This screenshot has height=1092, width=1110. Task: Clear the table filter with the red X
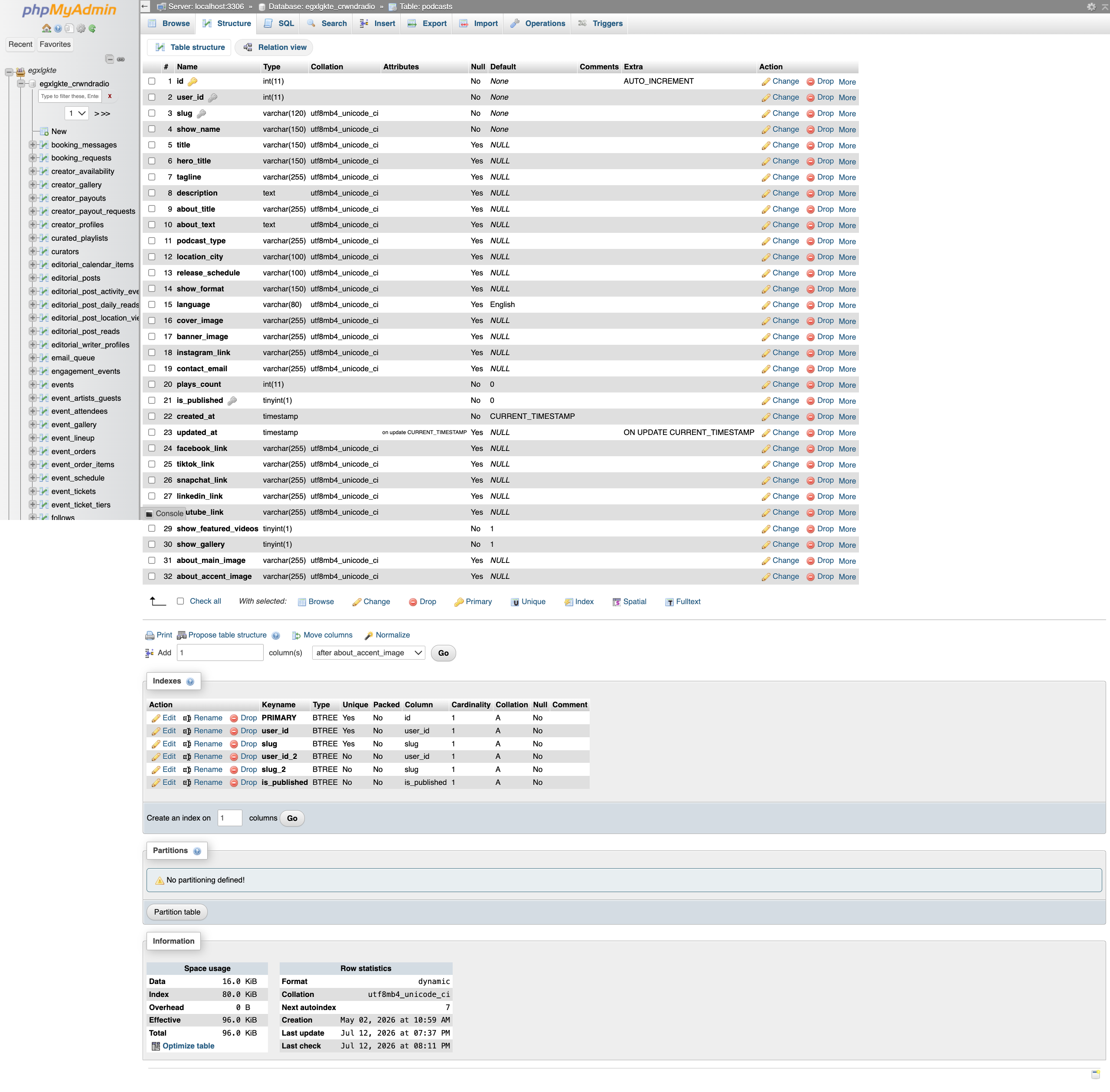coord(110,96)
